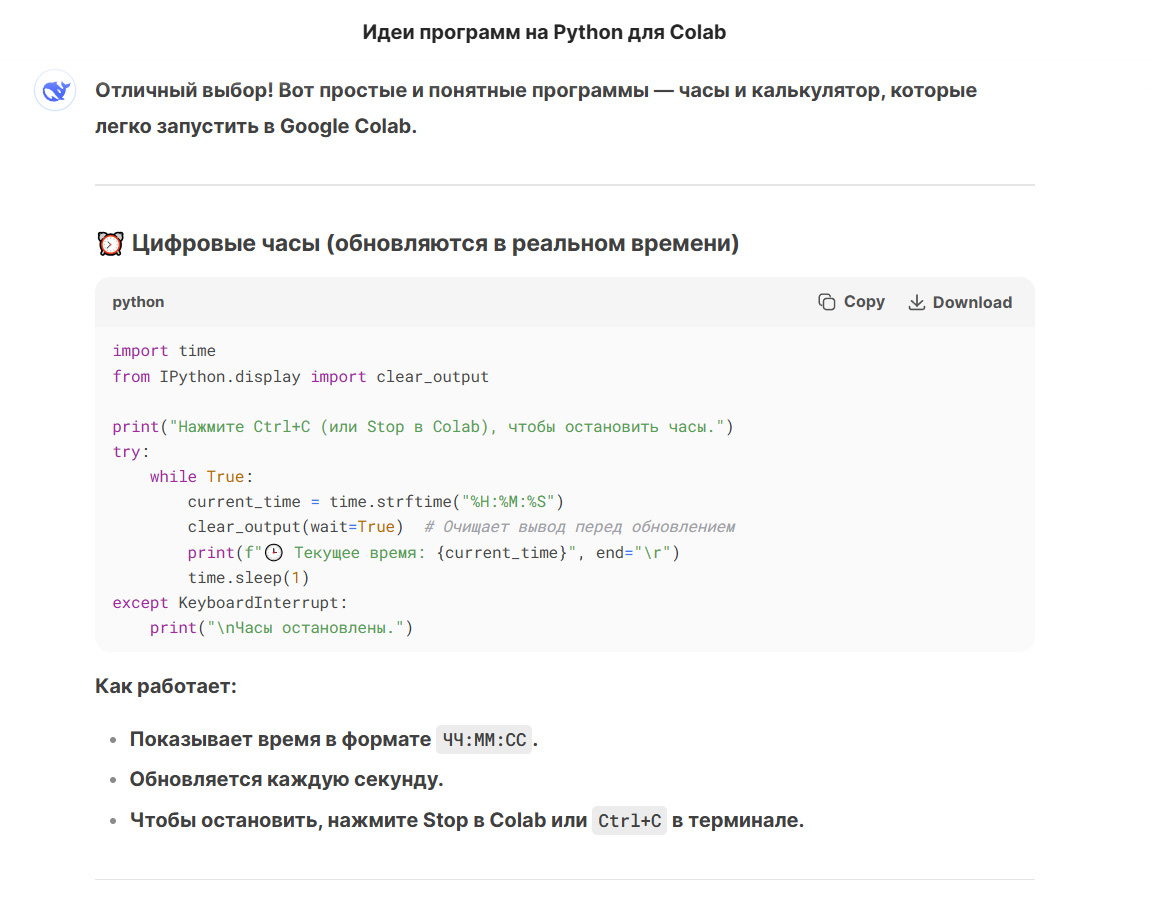Click the bullet text "Показывает время в формате"

(x=280, y=739)
